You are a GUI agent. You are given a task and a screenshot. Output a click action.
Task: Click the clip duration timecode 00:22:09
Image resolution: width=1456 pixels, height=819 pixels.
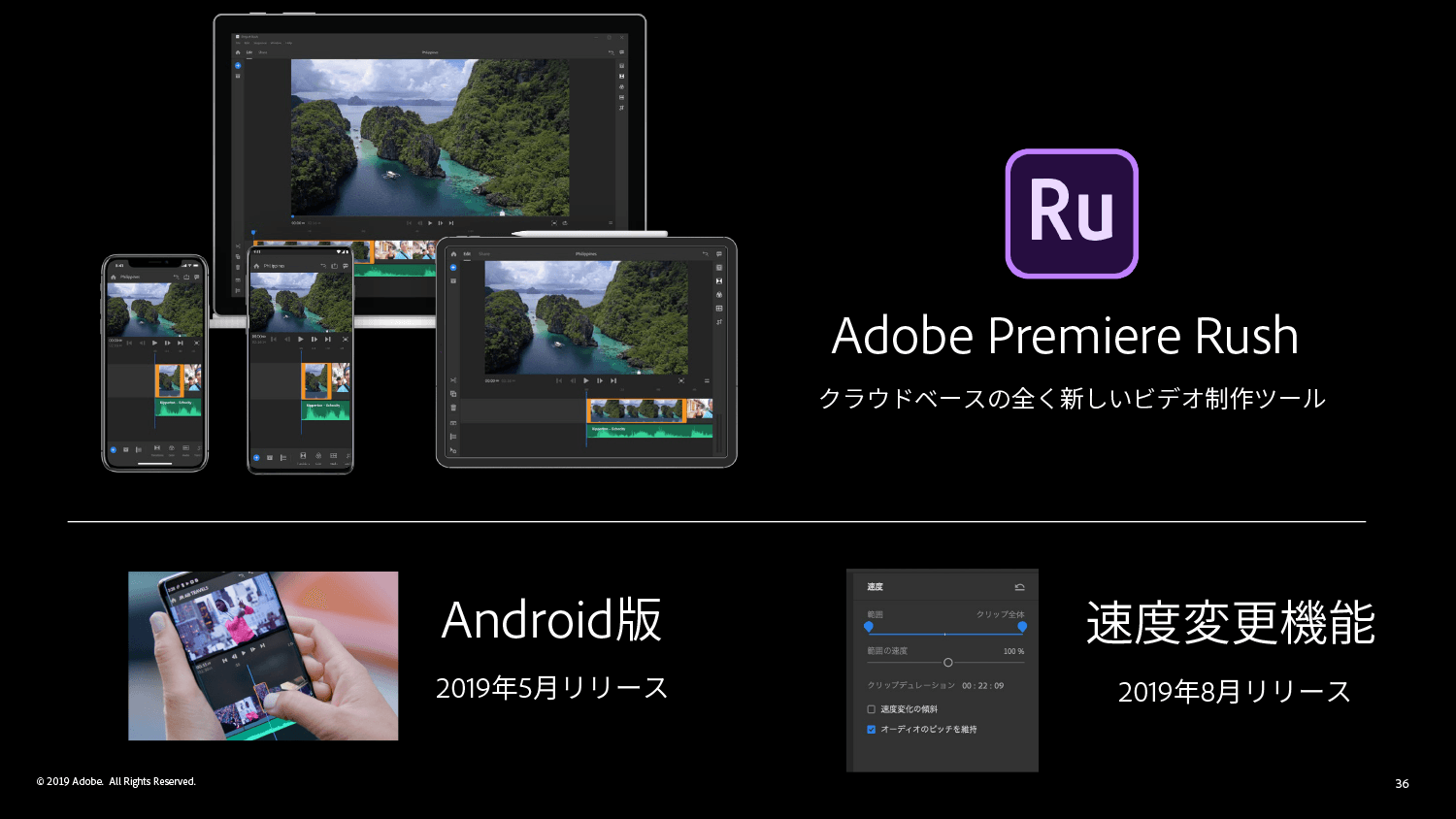pyautogui.click(x=983, y=686)
